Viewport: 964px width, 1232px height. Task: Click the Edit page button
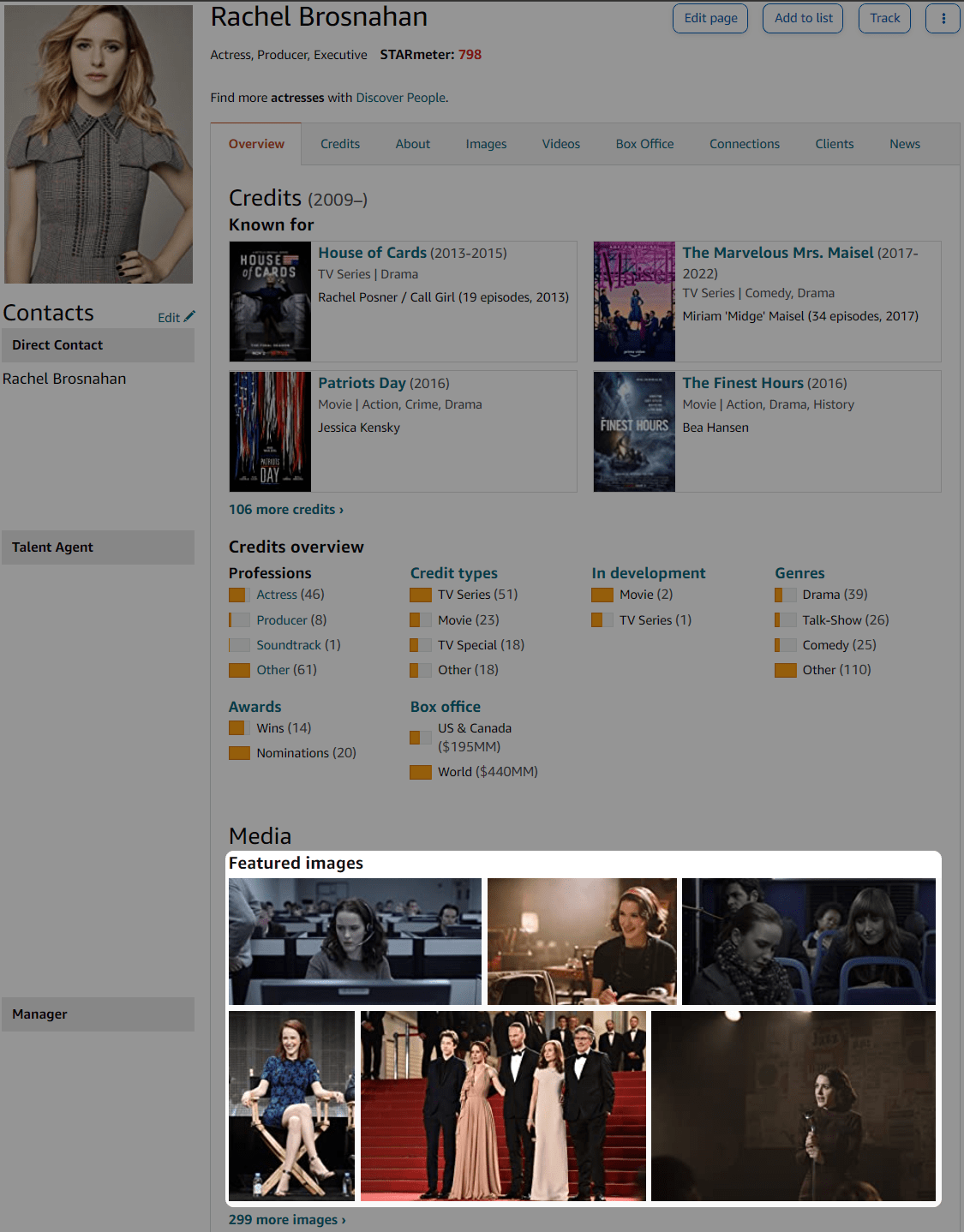[710, 18]
